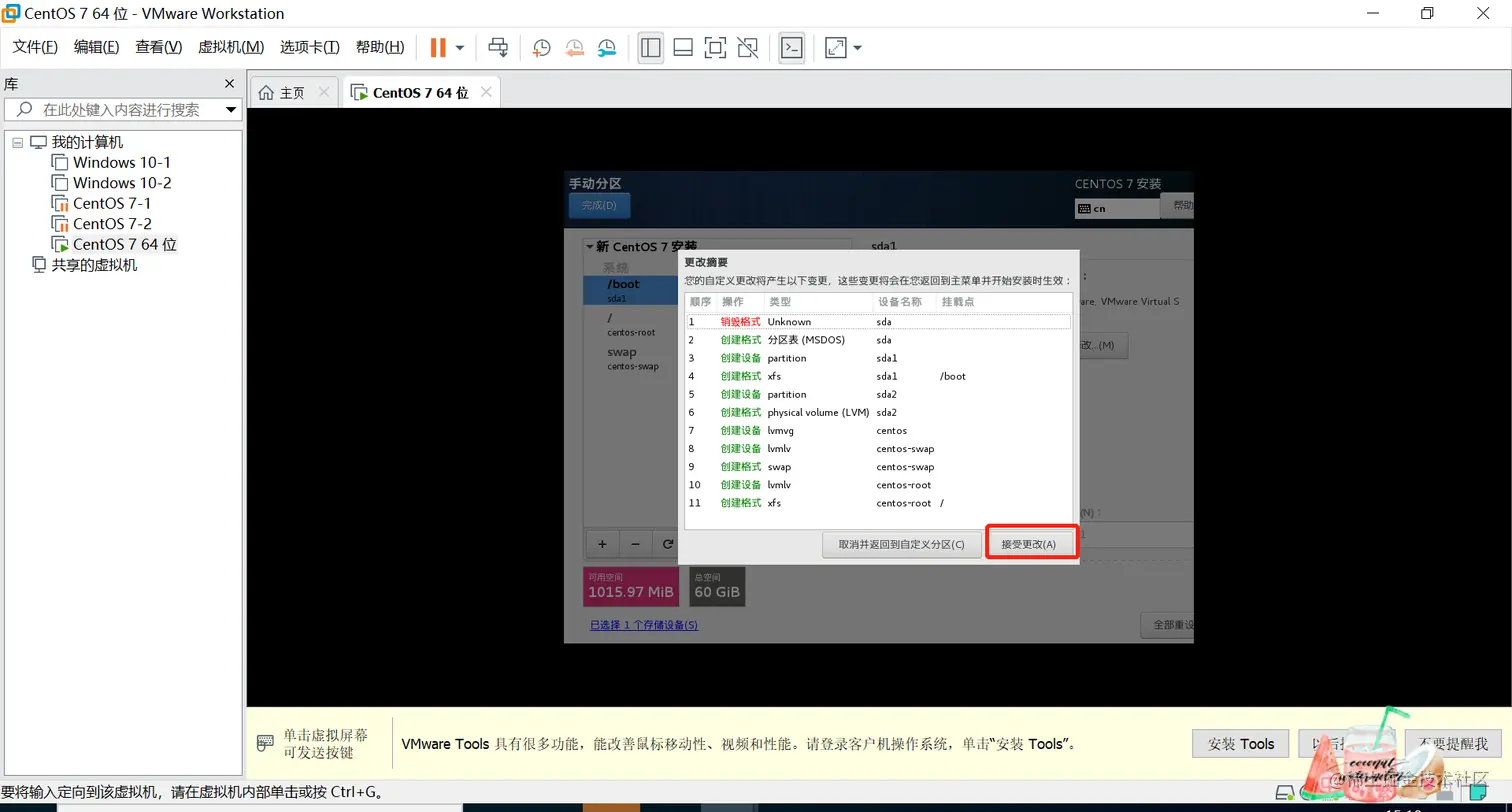Click 取消并返回到自定义分区(C) button
This screenshot has width=1512, height=812.
tap(902, 544)
